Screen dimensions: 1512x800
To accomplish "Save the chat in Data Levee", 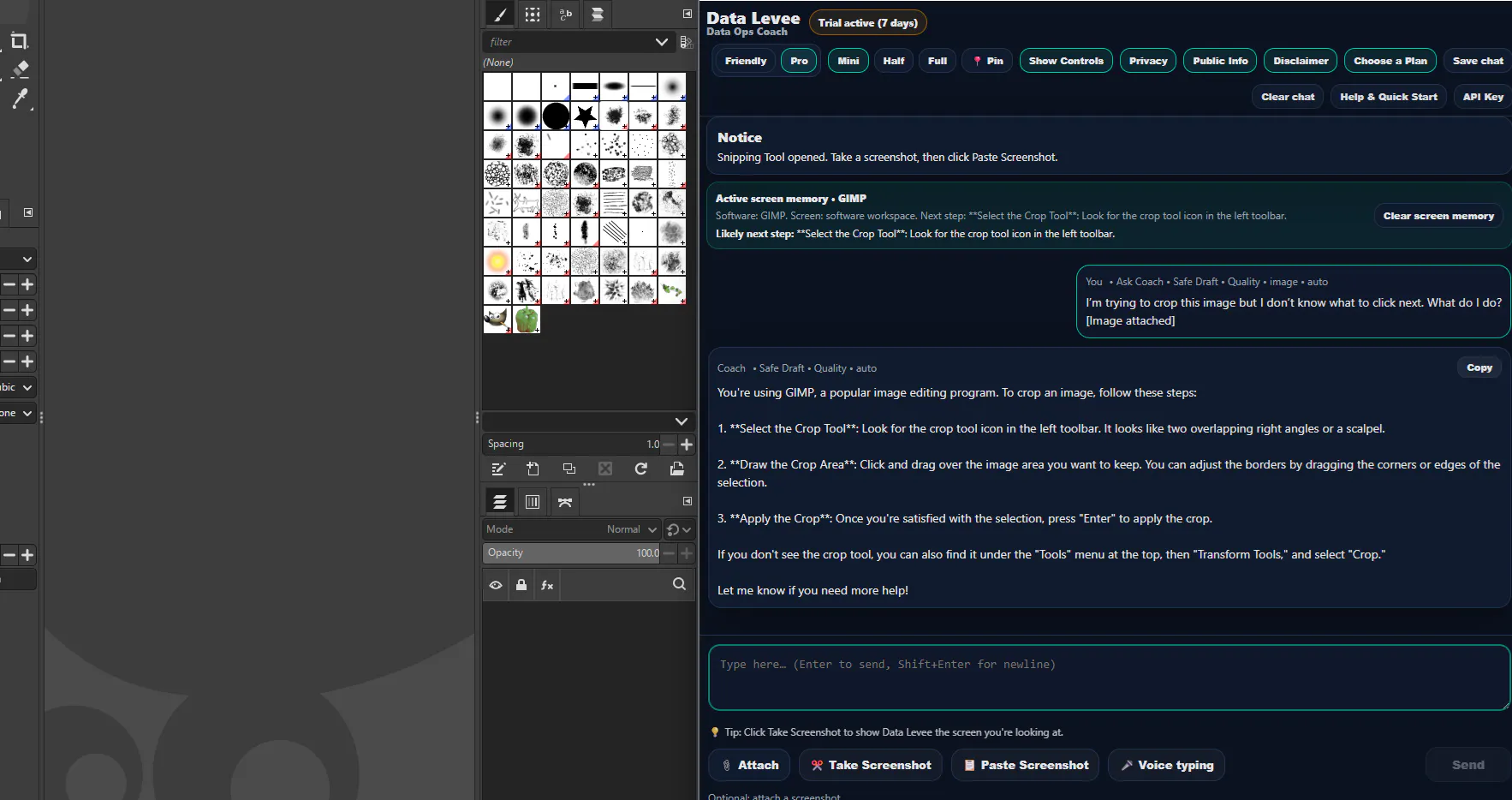I will coord(1478,61).
